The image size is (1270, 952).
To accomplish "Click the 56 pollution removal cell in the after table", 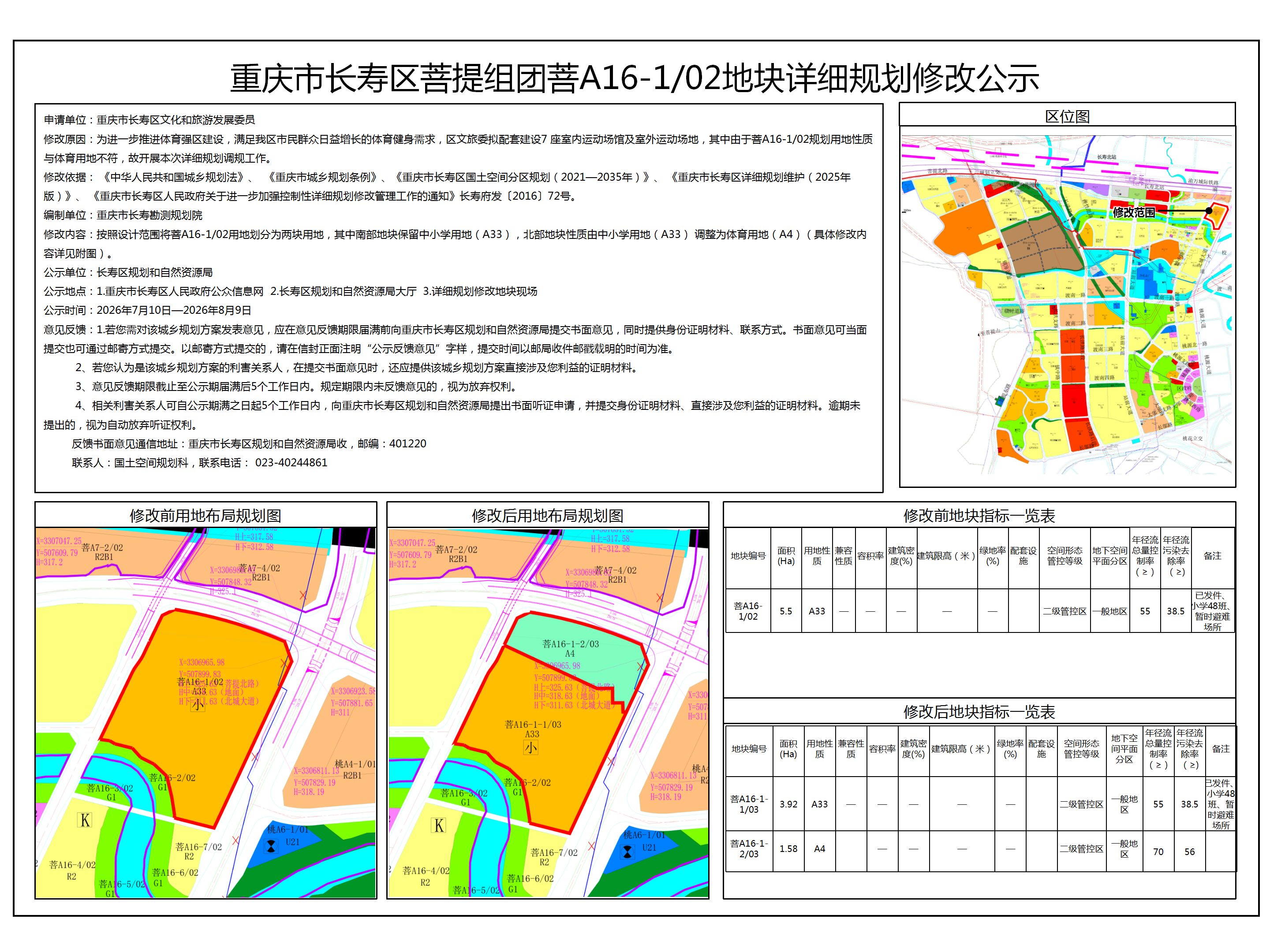I will (x=1189, y=852).
